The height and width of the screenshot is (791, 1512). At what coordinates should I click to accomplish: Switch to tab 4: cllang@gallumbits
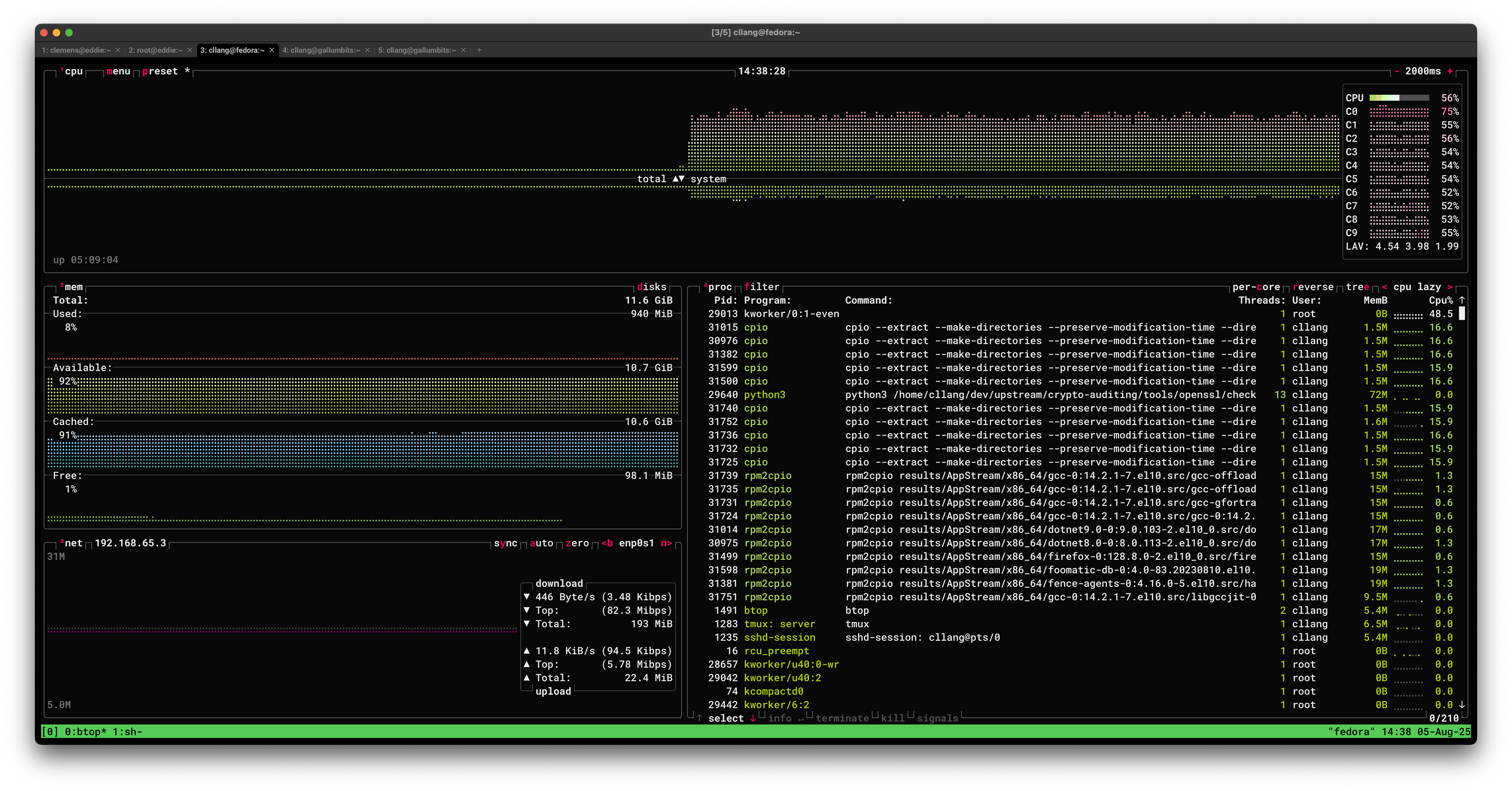pos(321,50)
